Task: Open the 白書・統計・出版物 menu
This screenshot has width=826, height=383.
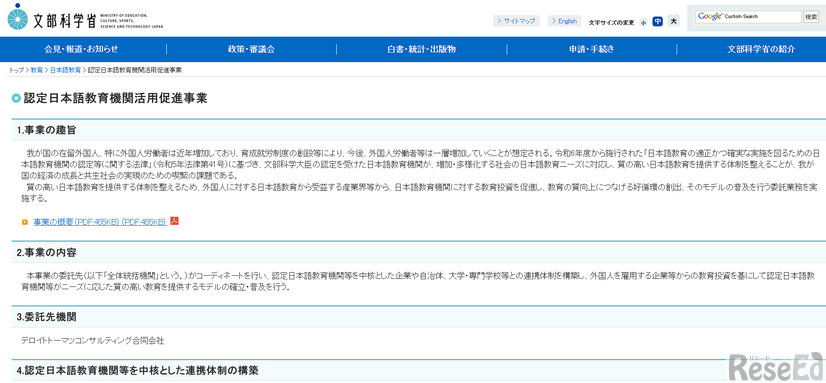Action: [x=421, y=50]
